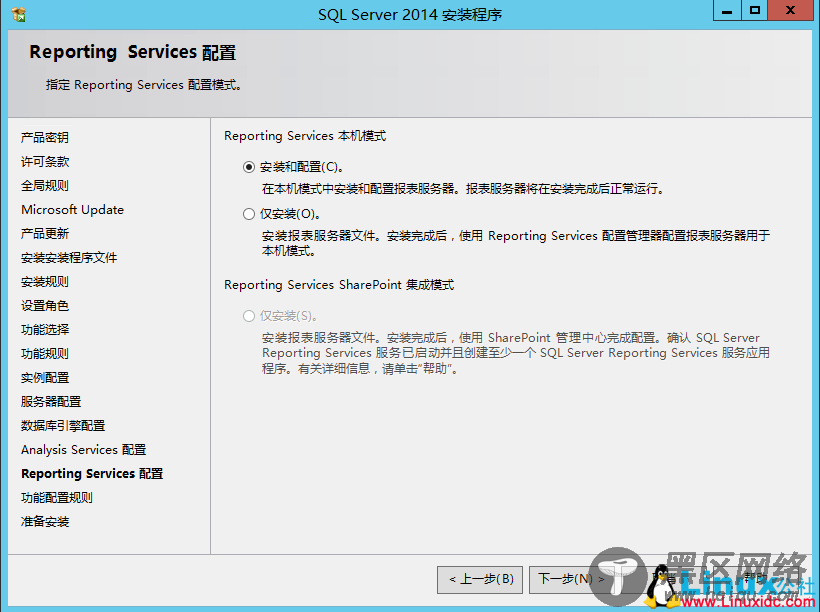
Task: Click the Reporting Services SharePoint 集成模式 heading
Action: pos(339,285)
